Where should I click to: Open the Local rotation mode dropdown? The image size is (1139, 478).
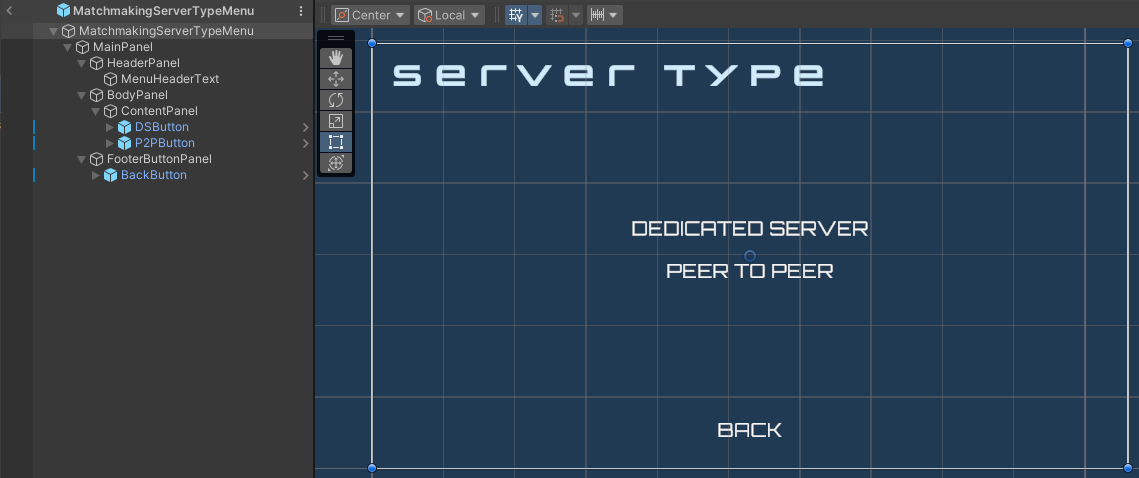click(x=450, y=15)
